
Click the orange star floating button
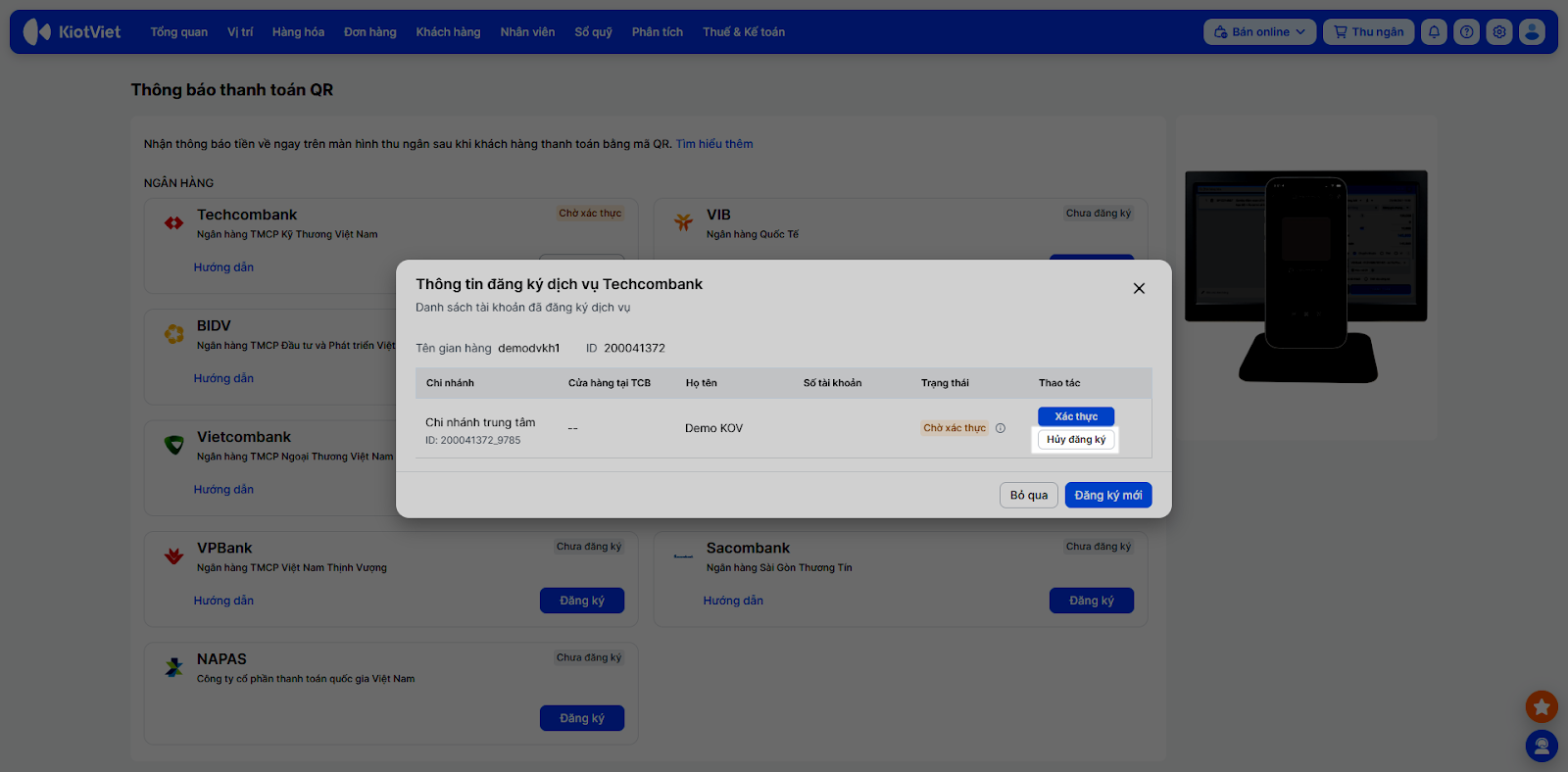(1542, 706)
